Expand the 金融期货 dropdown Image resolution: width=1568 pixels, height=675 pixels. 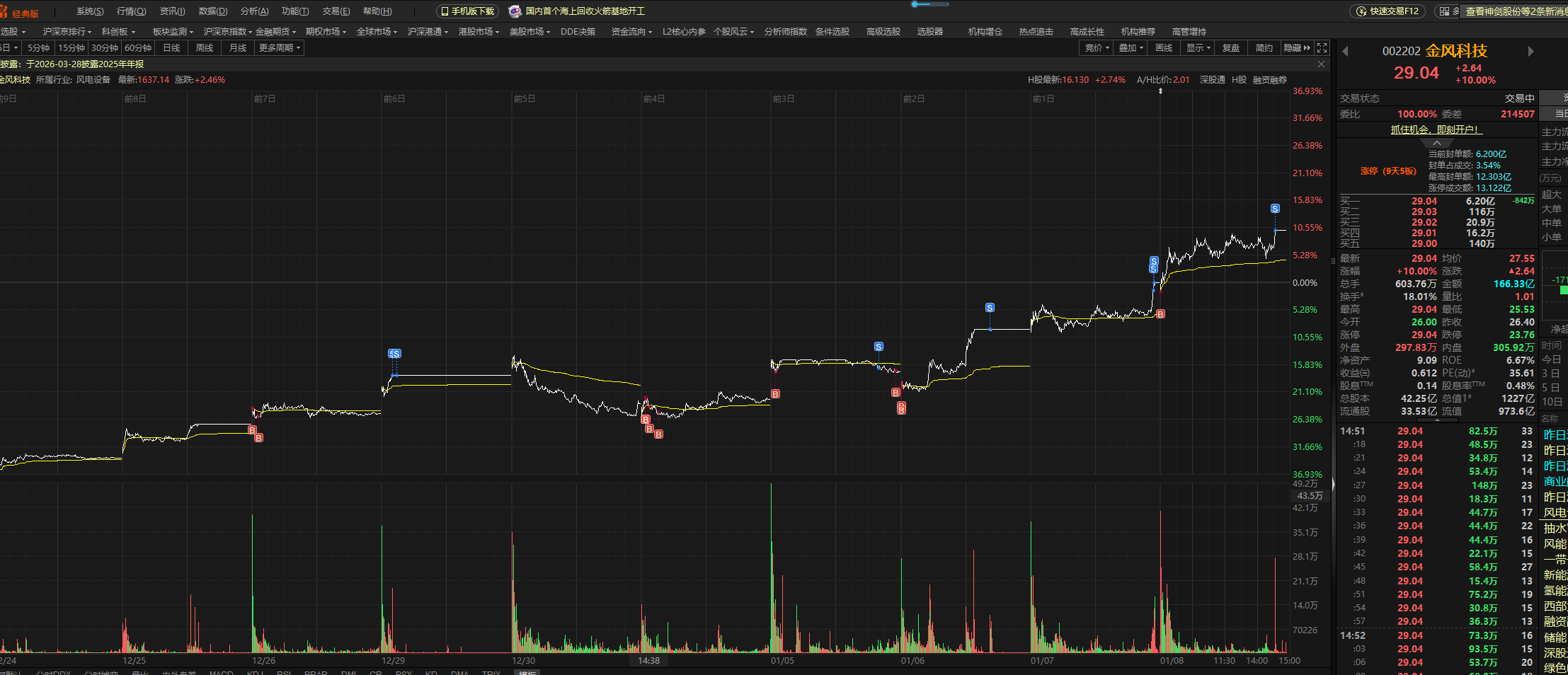[276, 32]
